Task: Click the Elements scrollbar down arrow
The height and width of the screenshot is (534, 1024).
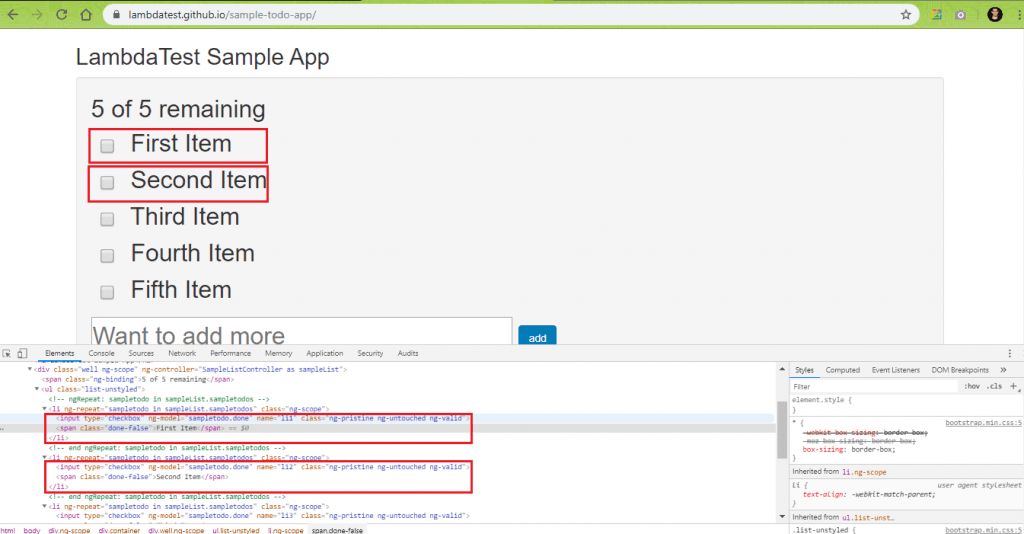Action: pyautogui.click(x=782, y=517)
